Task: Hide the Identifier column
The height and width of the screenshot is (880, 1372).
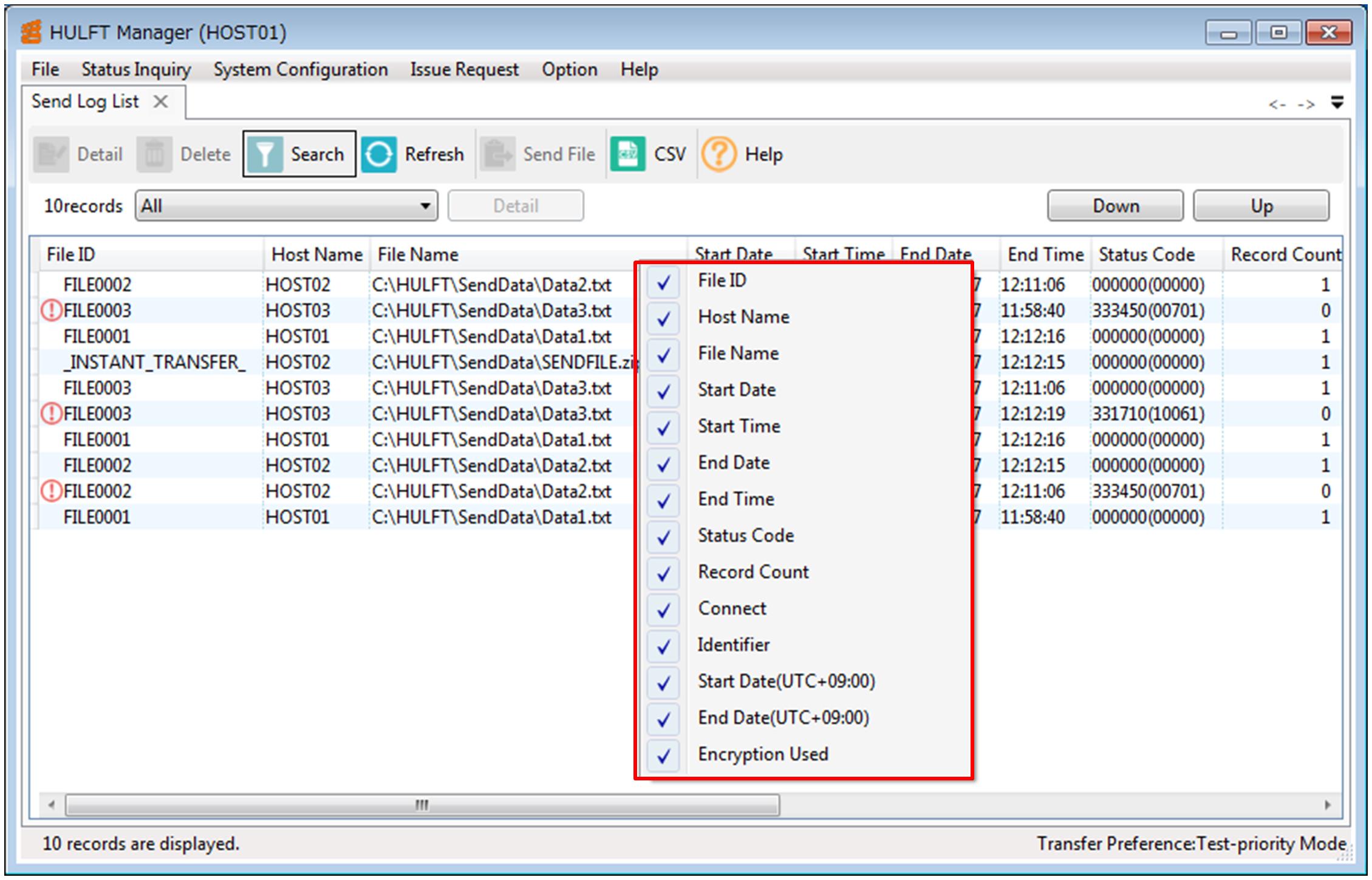Action: click(663, 646)
